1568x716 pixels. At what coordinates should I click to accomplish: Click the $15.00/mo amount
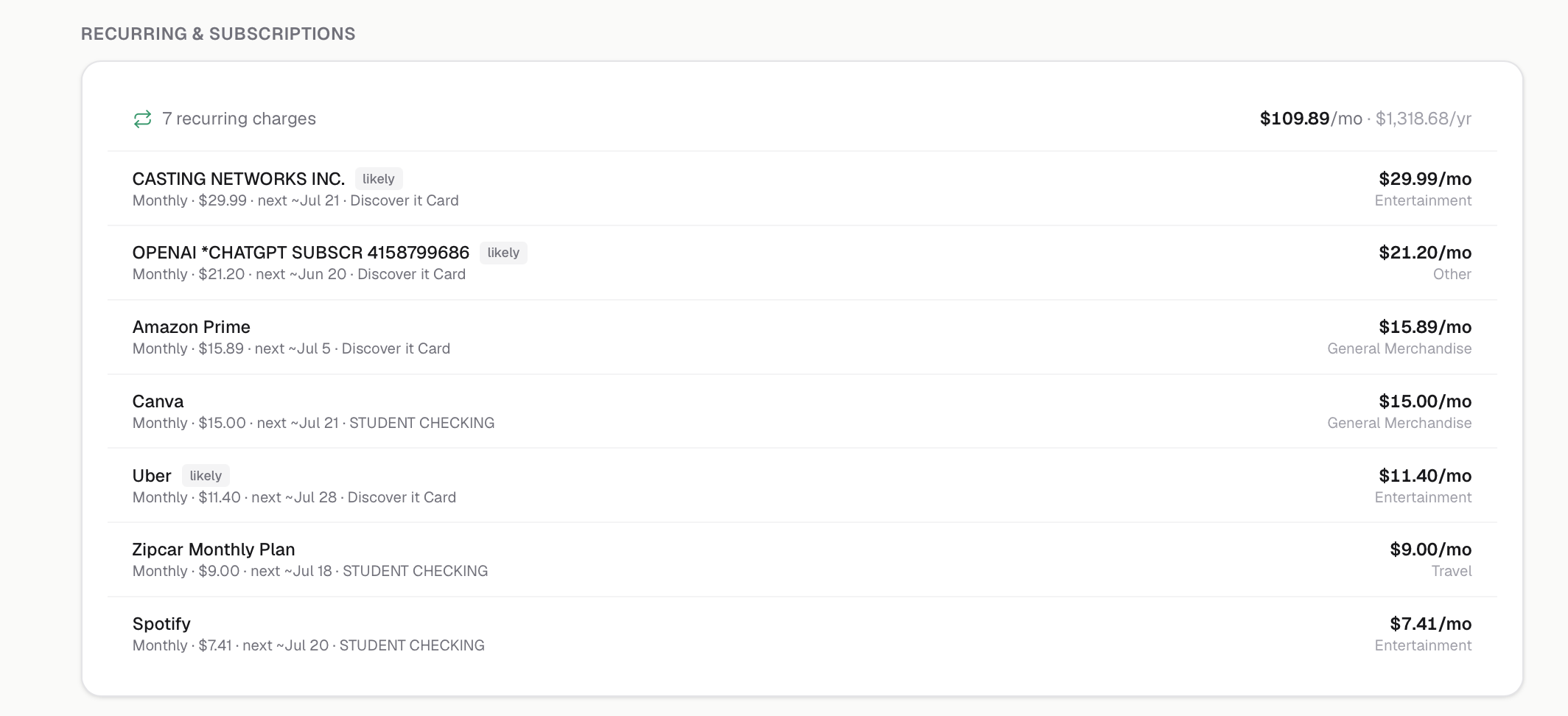coord(1425,401)
